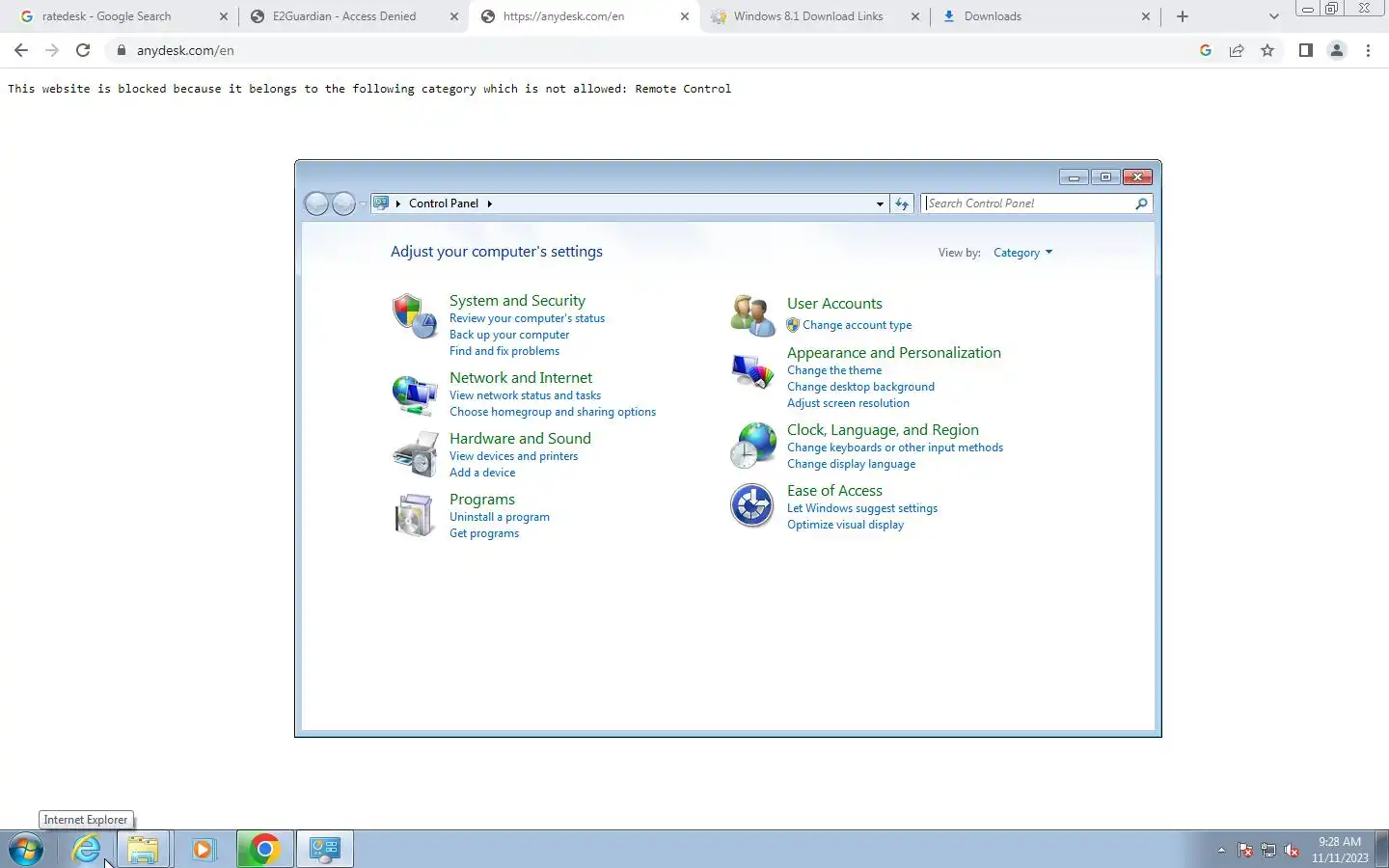Screen dimensions: 1389x868
Task: Open Windows Media Player in taskbar
Action: pos(204,849)
